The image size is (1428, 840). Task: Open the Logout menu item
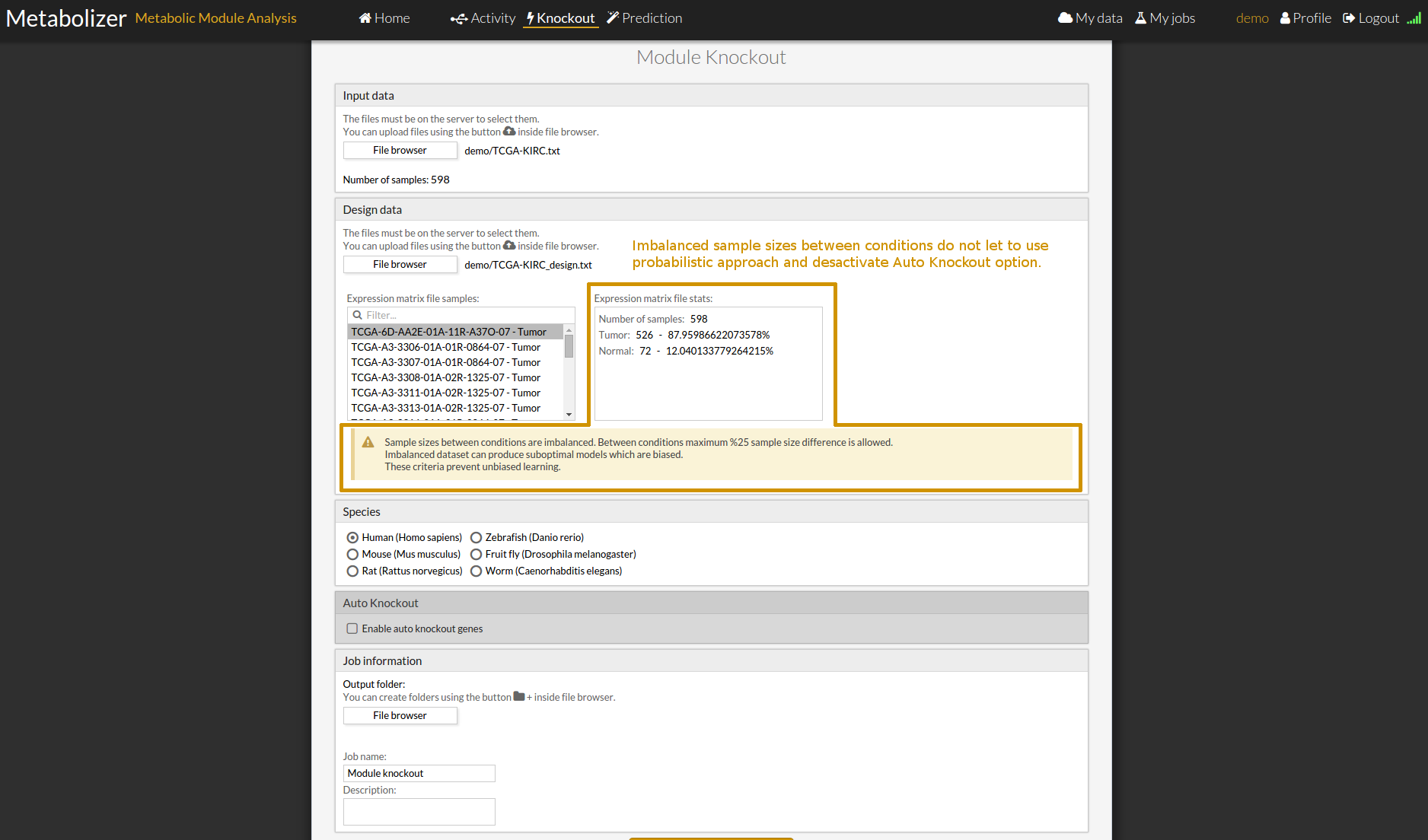(x=1371, y=18)
